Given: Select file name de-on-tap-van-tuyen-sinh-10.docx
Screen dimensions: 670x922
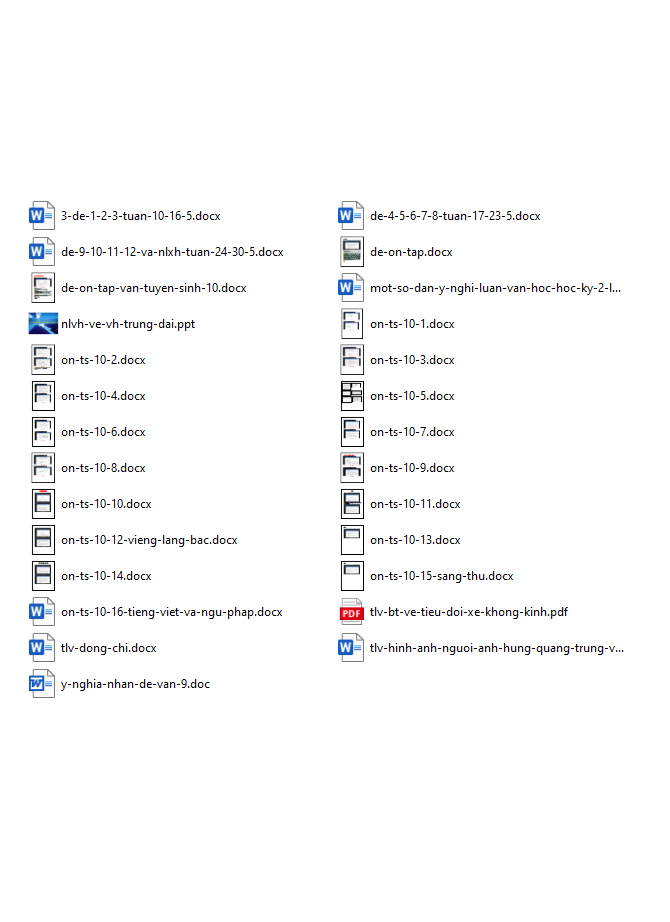Looking at the screenshot, I should [x=153, y=288].
